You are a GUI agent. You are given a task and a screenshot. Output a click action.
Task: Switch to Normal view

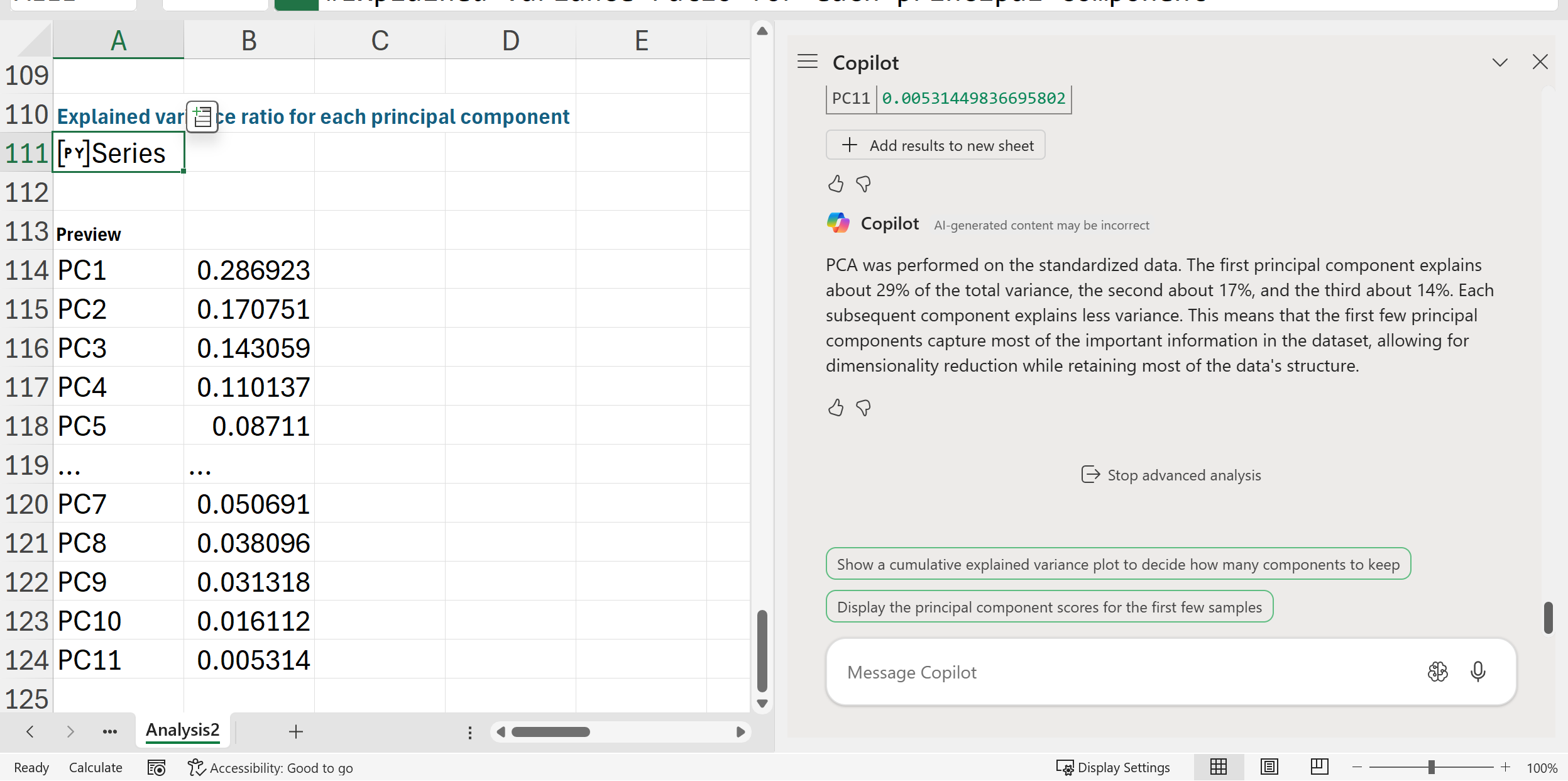(1219, 767)
